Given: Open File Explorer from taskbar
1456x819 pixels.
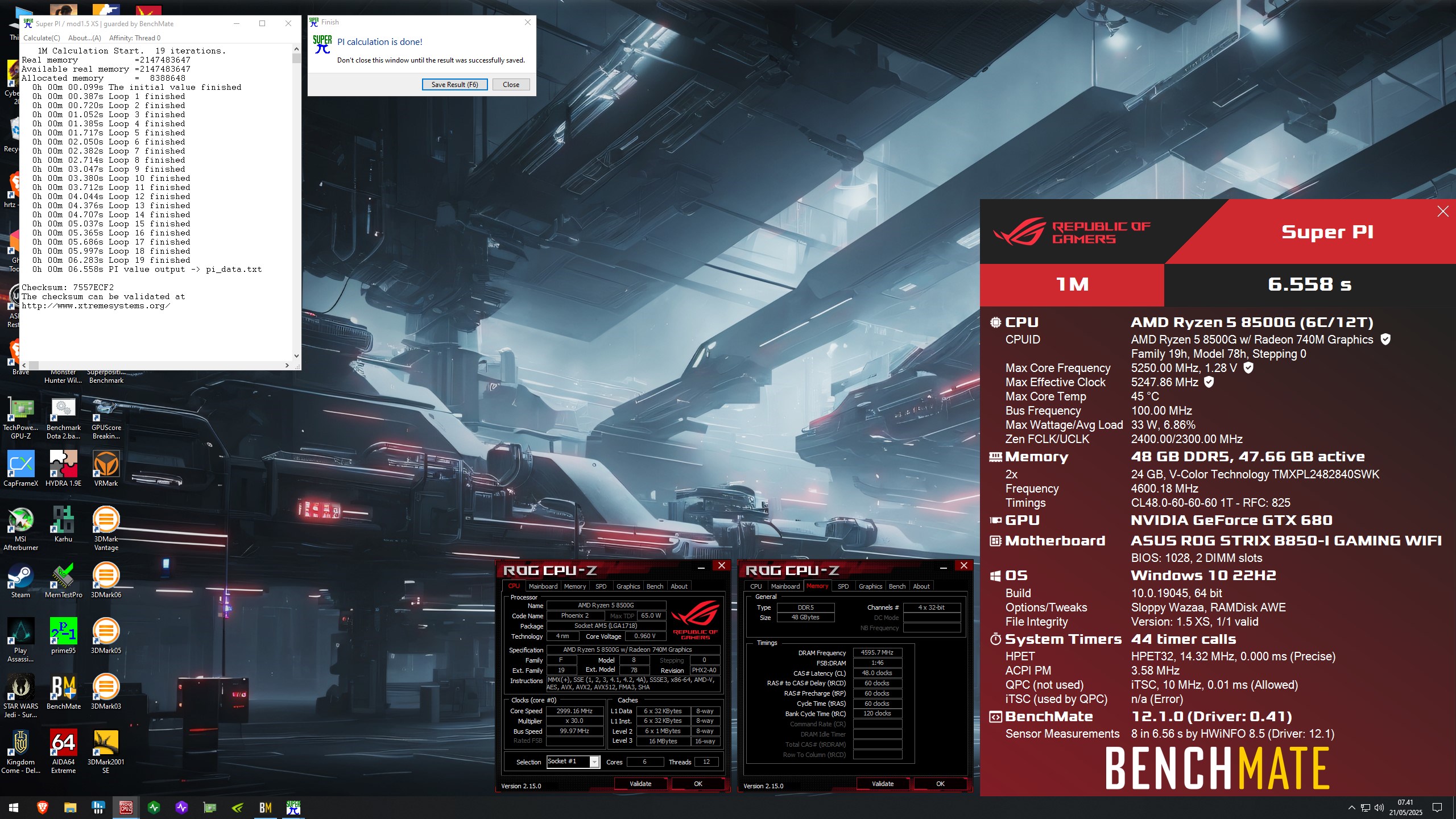Looking at the screenshot, I should click(70, 808).
